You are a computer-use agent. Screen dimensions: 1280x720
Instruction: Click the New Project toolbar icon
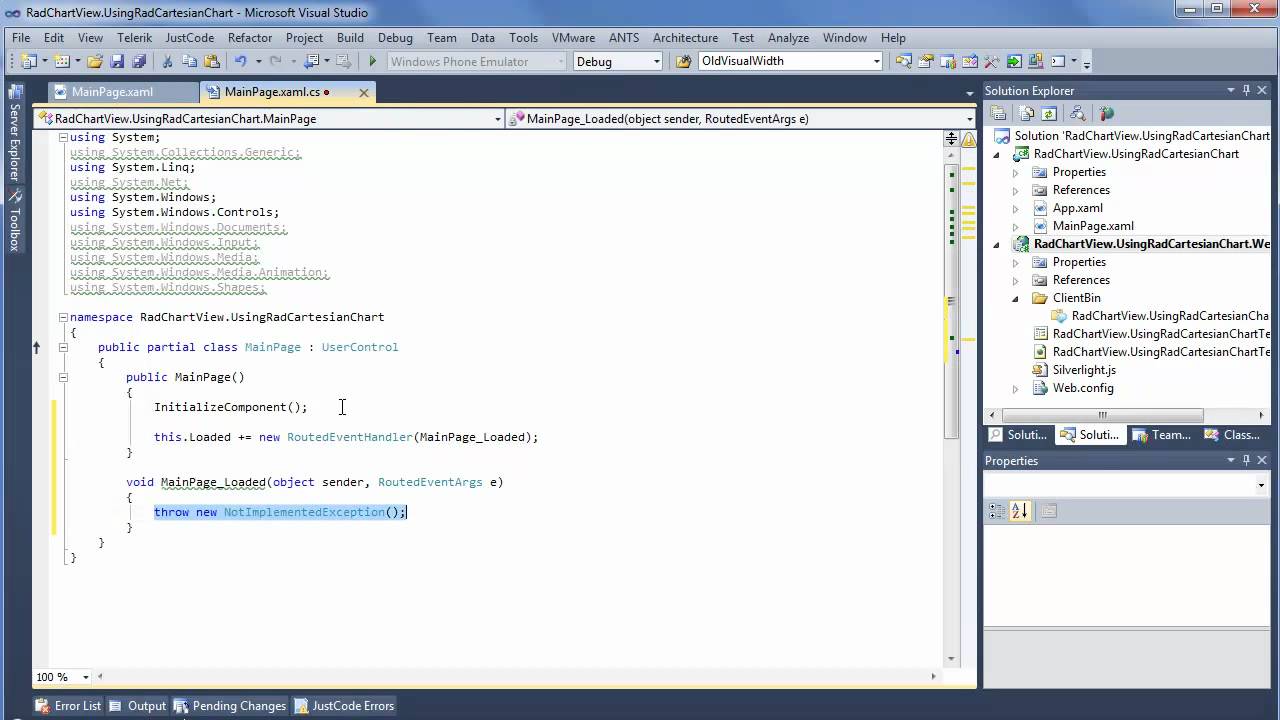[x=27, y=61]
